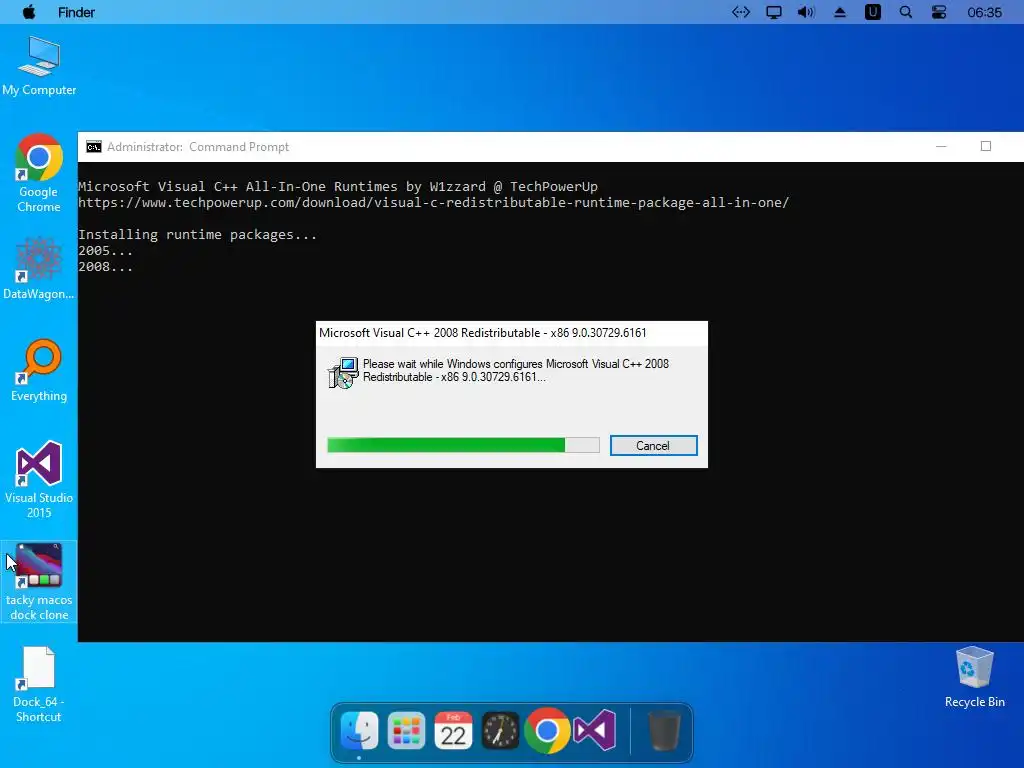The width and height of the screenshot is (1024, 768).
Task: Open Finder from the dock
Action: (x=359, y=731)
